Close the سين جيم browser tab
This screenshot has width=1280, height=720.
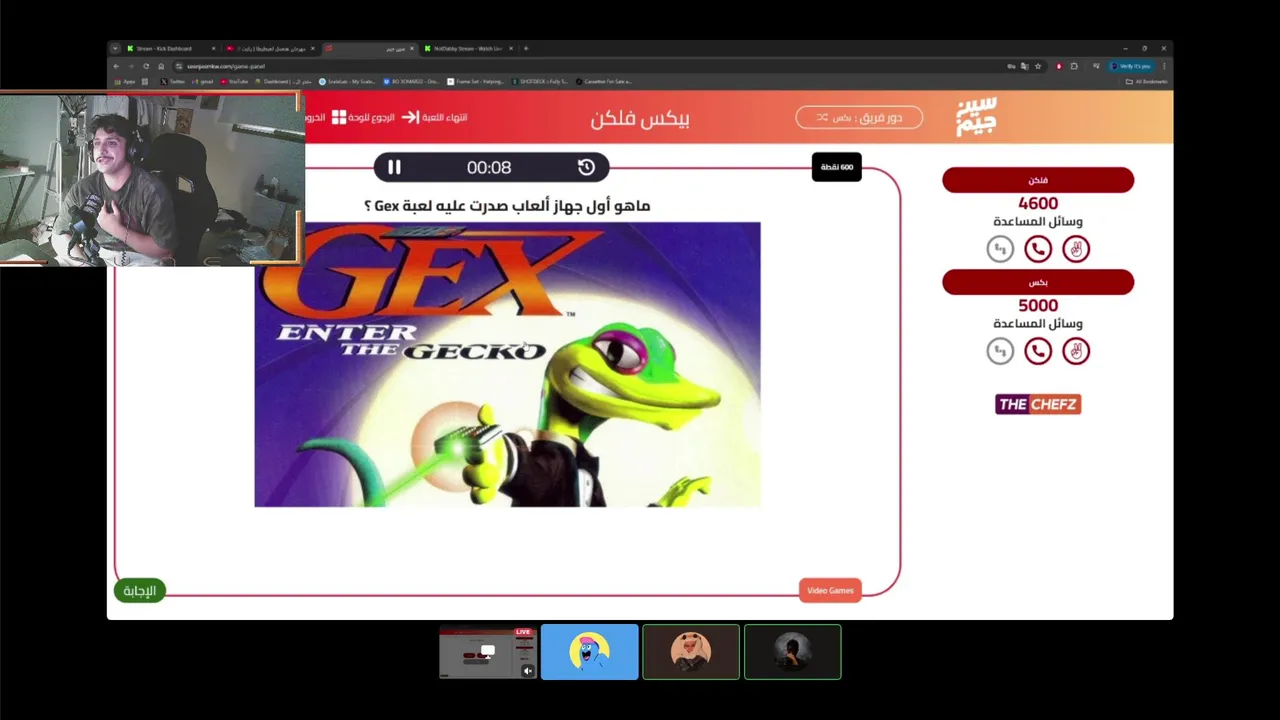[412, 48]
